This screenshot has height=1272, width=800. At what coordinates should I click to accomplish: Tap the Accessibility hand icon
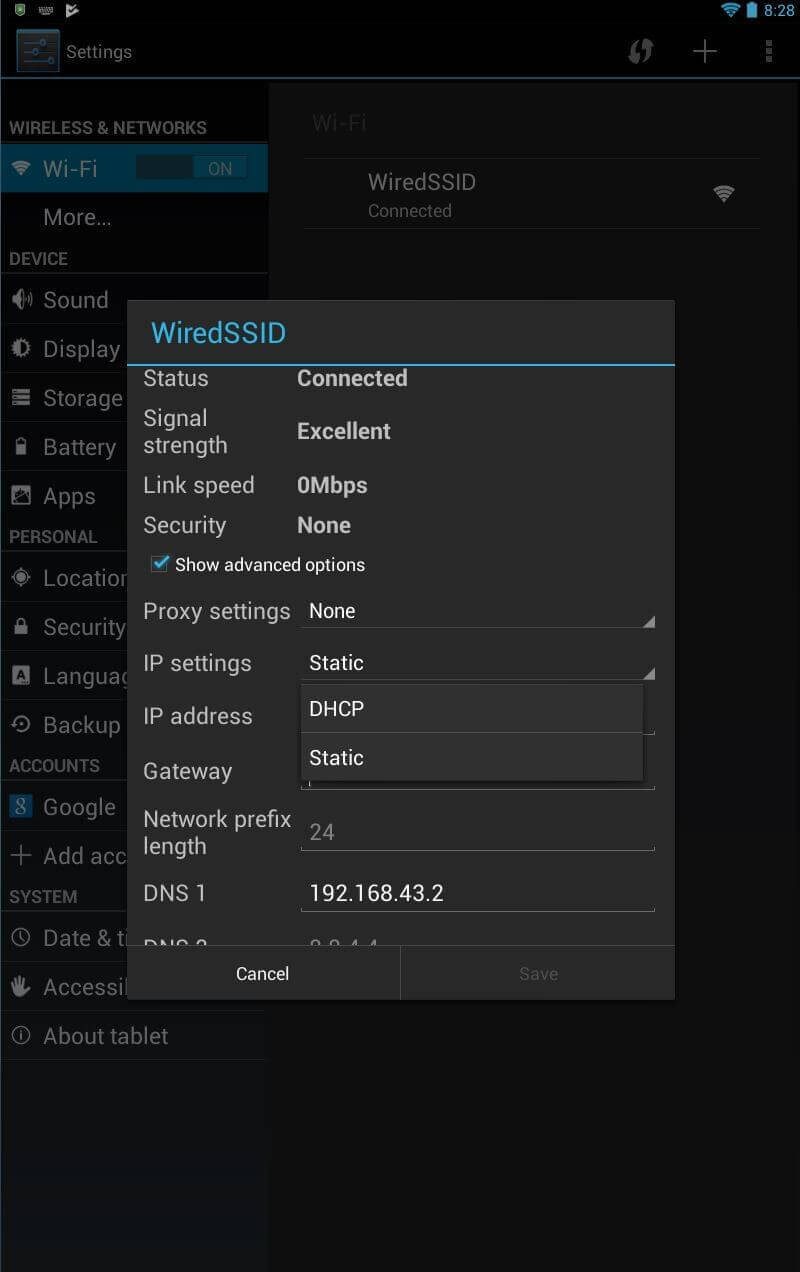coord(21,986)
